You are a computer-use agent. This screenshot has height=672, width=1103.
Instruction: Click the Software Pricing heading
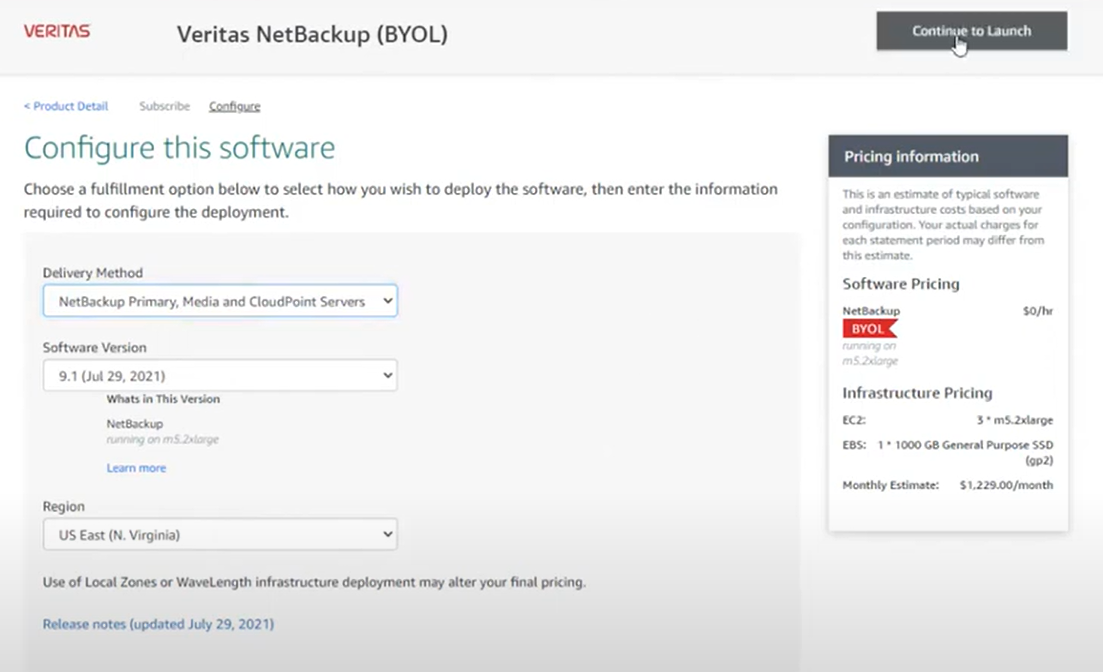[x=901, y=284]
